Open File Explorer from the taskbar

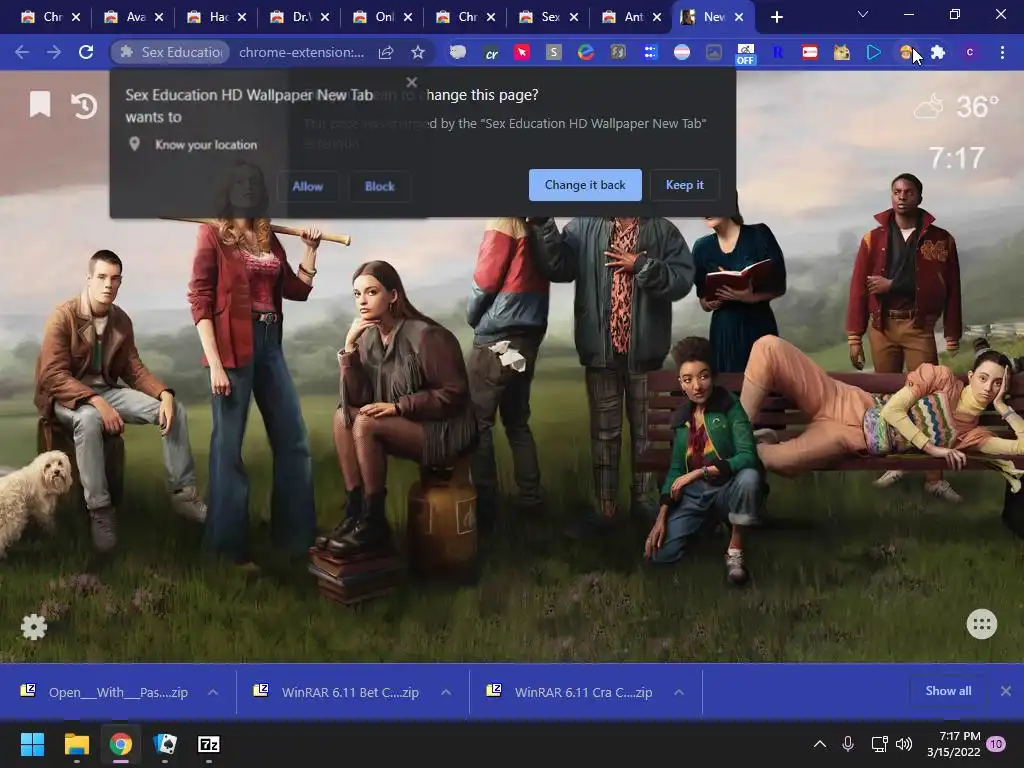76,744
